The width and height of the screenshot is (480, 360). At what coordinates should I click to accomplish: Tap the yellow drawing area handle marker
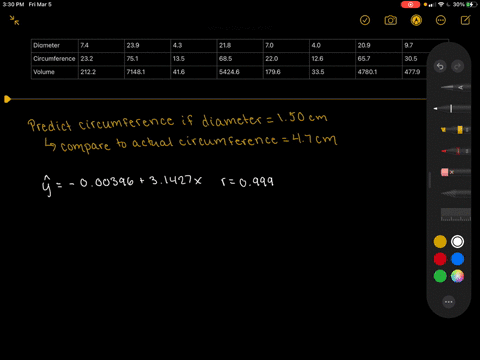coord(7,99)
